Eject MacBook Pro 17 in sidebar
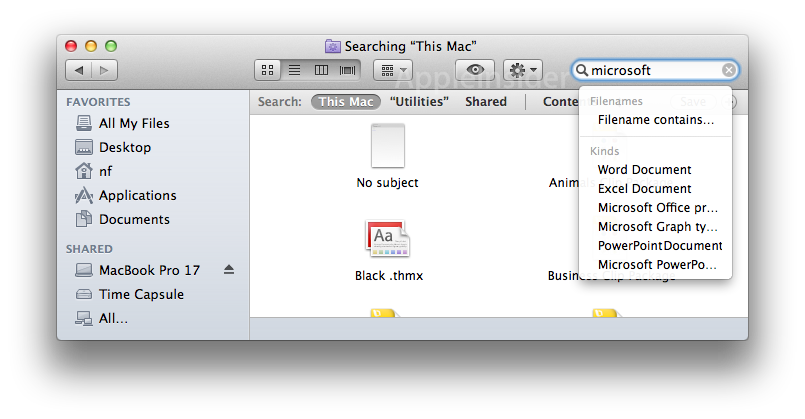Image resolution: width=805 pixels, height=419 pixels. (229, 270)
